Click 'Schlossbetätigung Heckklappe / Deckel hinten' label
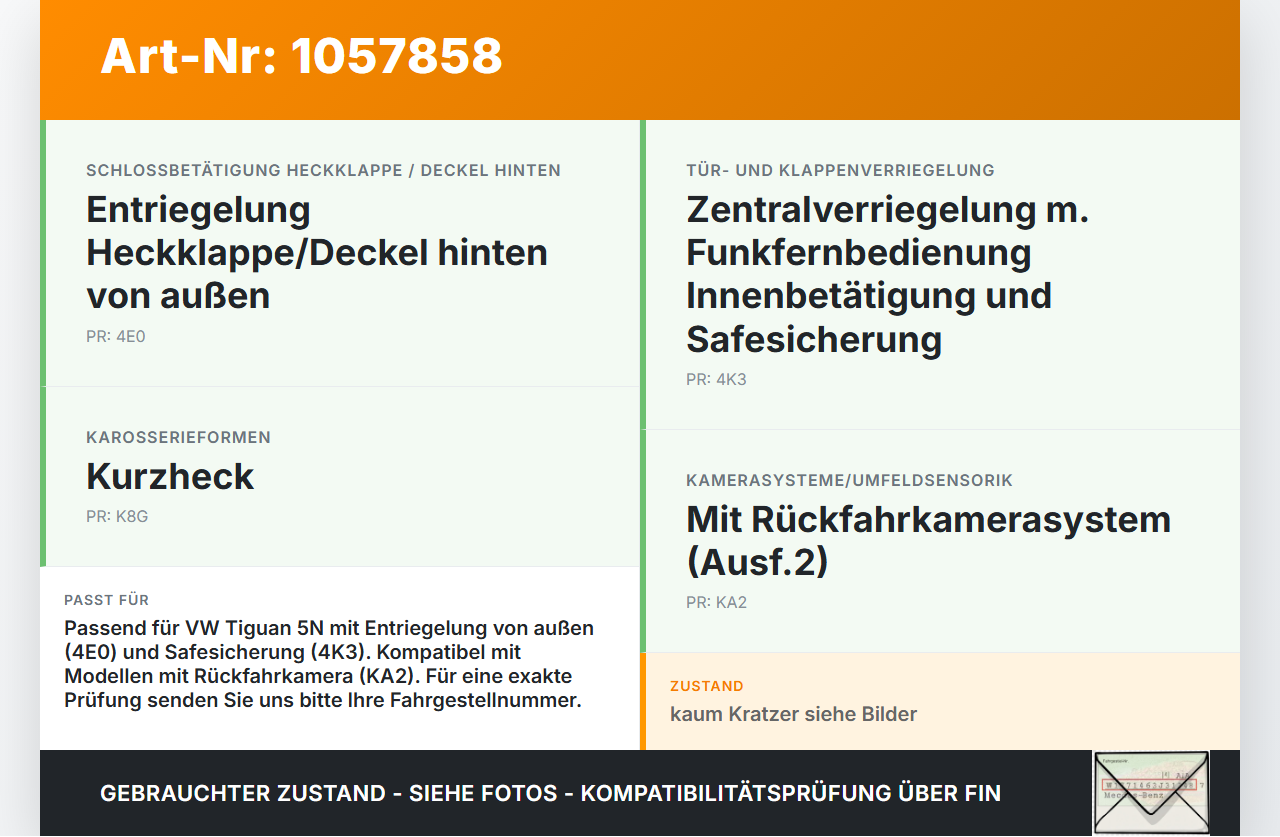Viewport: 1280px width, 837px height. pos(323,170)
